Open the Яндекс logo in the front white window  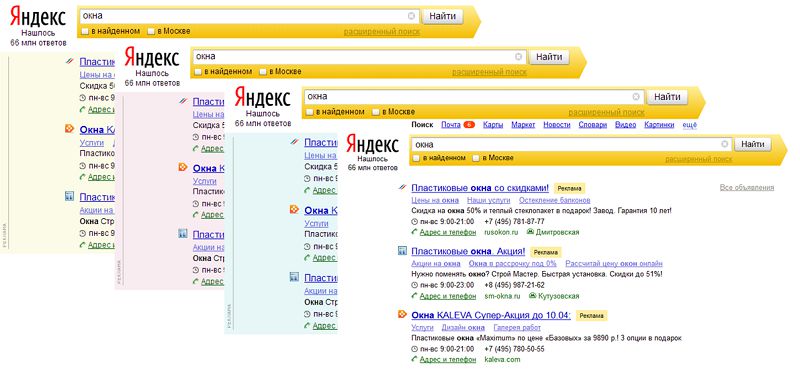(x=372, y=144)
